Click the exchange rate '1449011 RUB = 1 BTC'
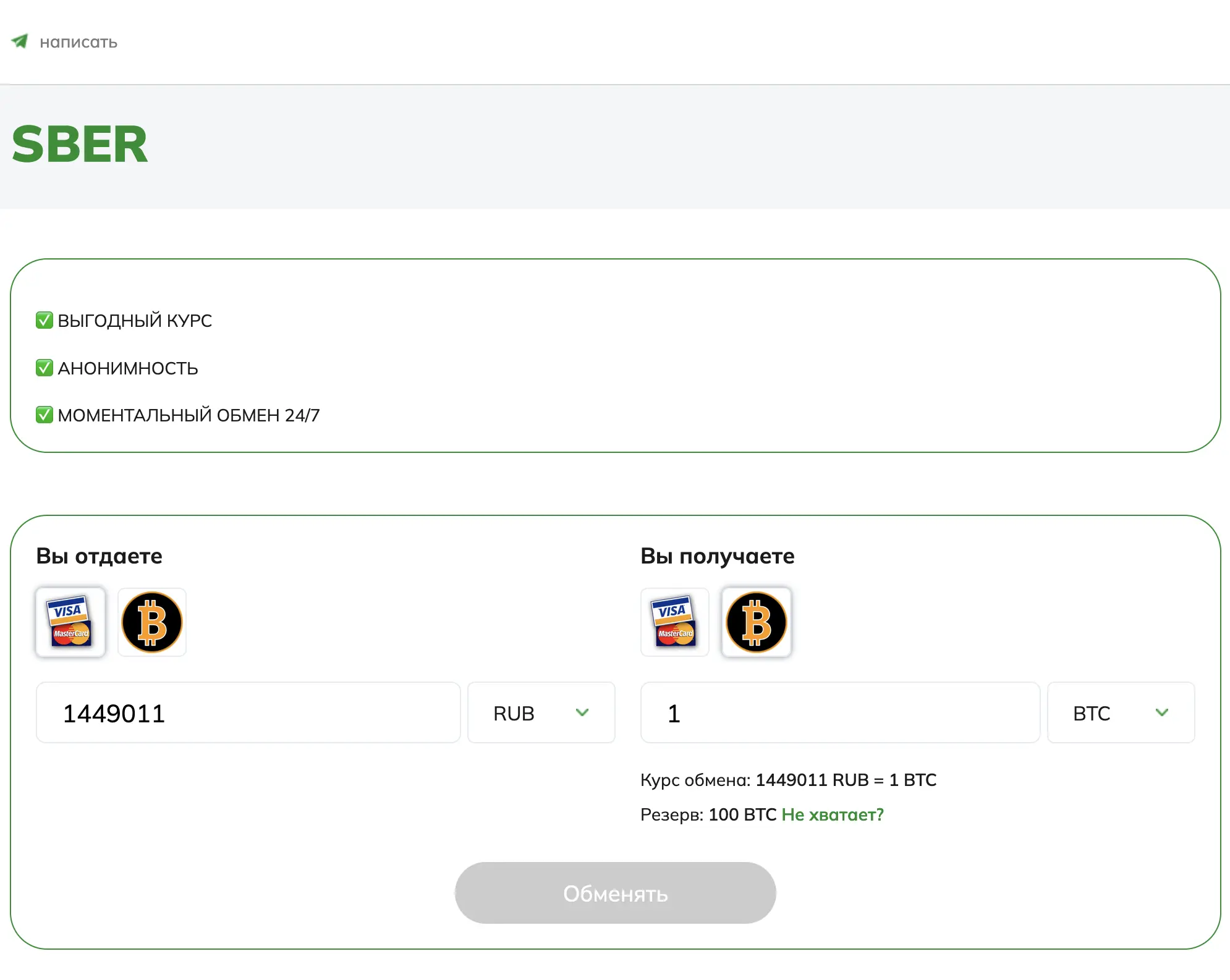The image size is (1230, 980). pyautogui.click(x=846, y=780)
